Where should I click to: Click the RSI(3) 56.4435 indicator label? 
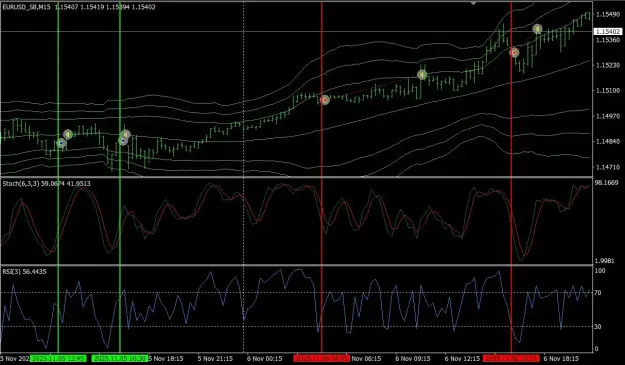(24, 272)
